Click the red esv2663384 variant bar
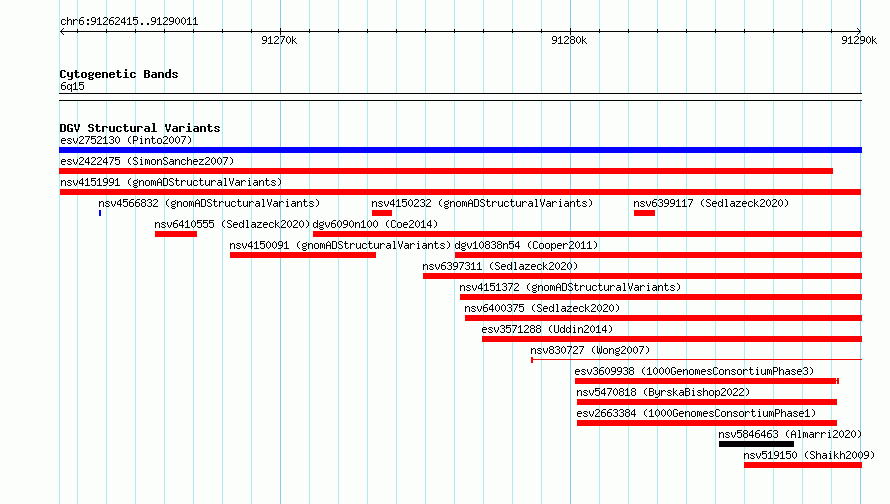Screen dimensions: 890x504 [707, 423]
